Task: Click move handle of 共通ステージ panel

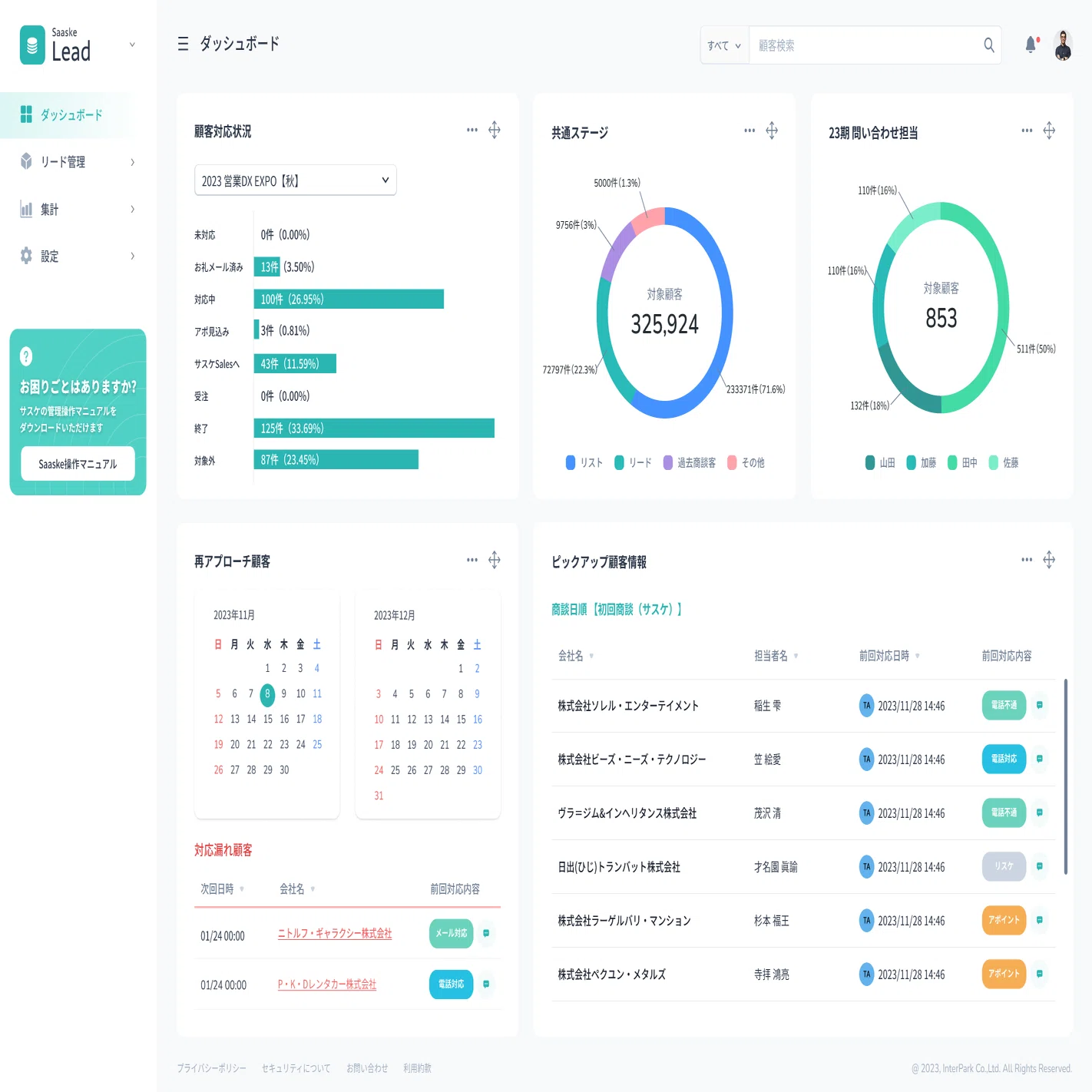Action: tap(772, 131)
